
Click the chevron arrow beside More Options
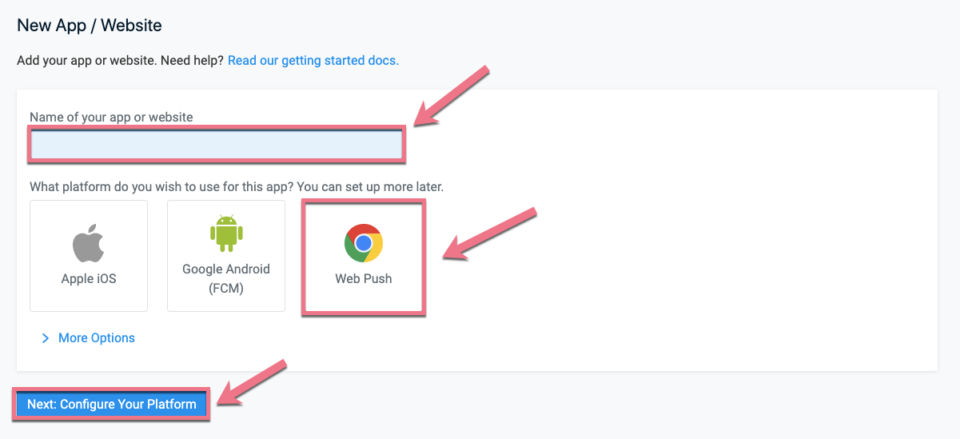click(45, 338)
